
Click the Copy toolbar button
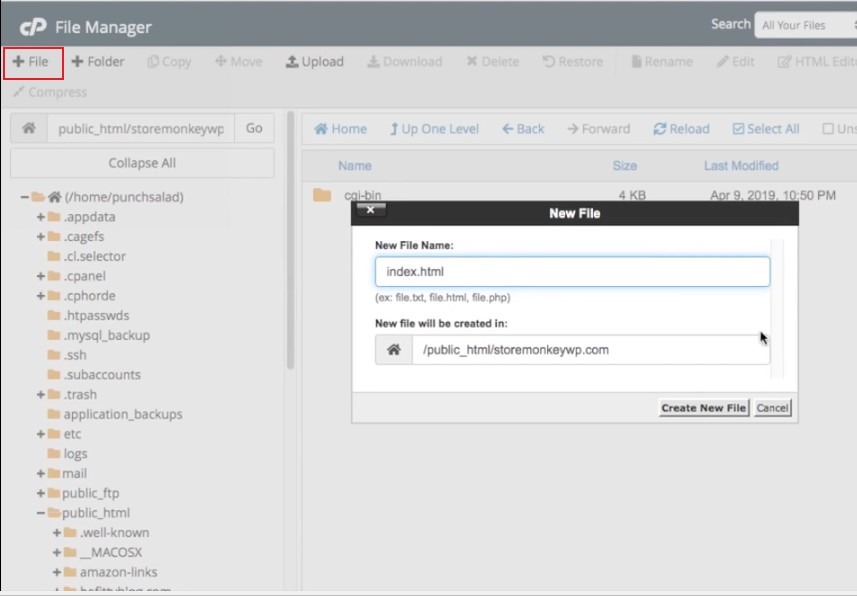169,62
